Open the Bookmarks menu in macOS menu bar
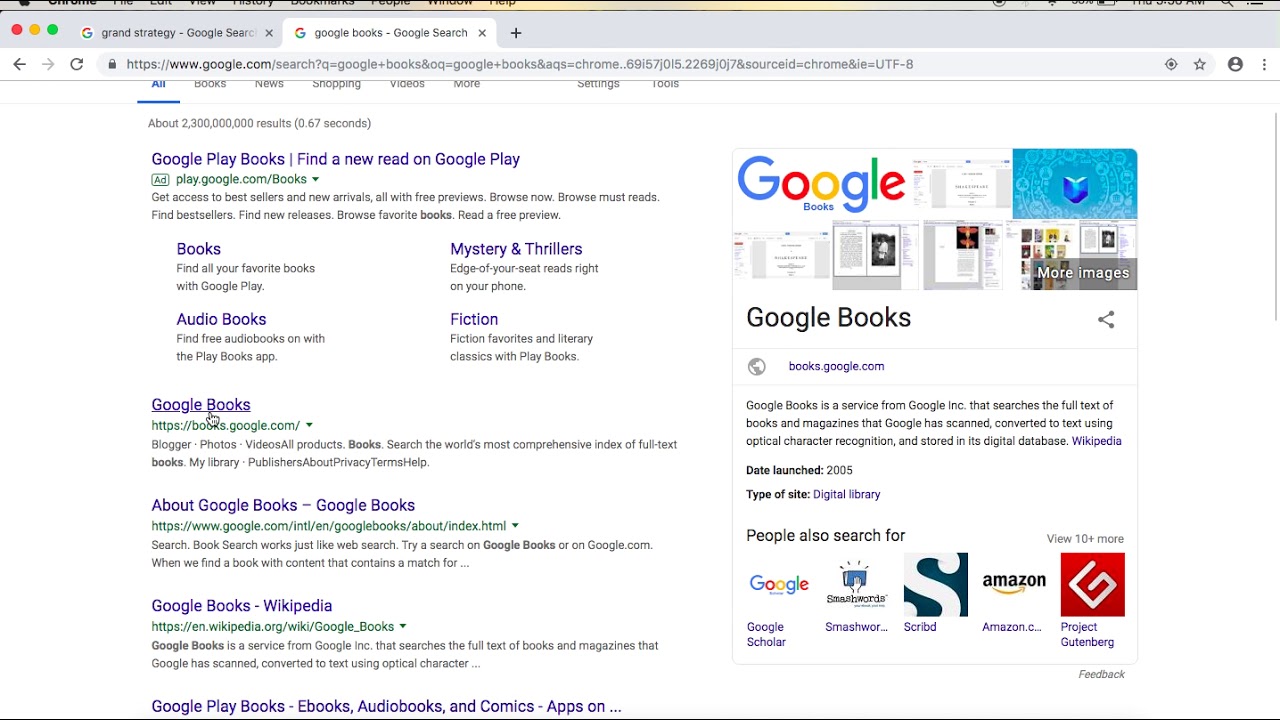 coord(322,3)
